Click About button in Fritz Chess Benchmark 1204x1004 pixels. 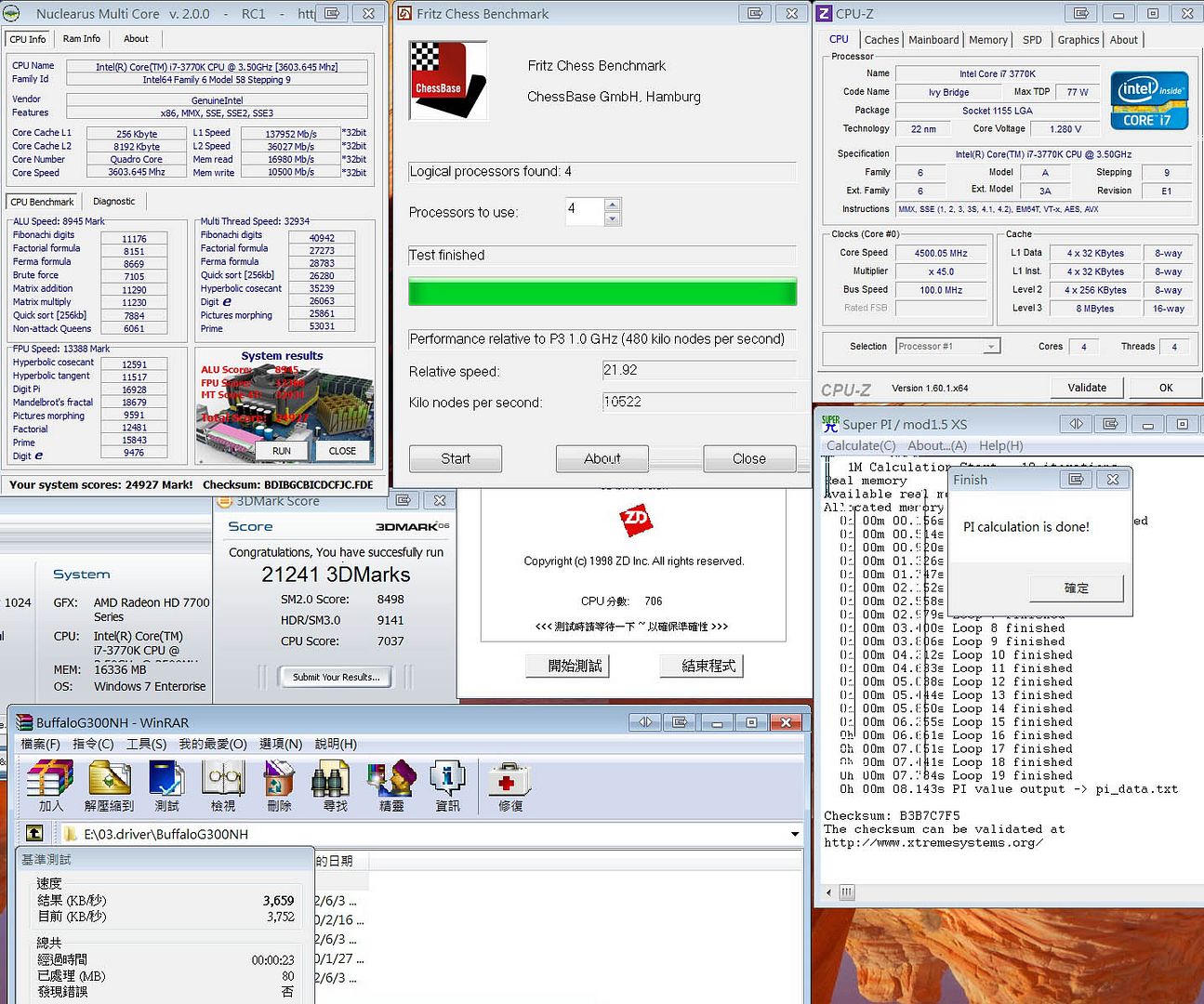(602, 458)
